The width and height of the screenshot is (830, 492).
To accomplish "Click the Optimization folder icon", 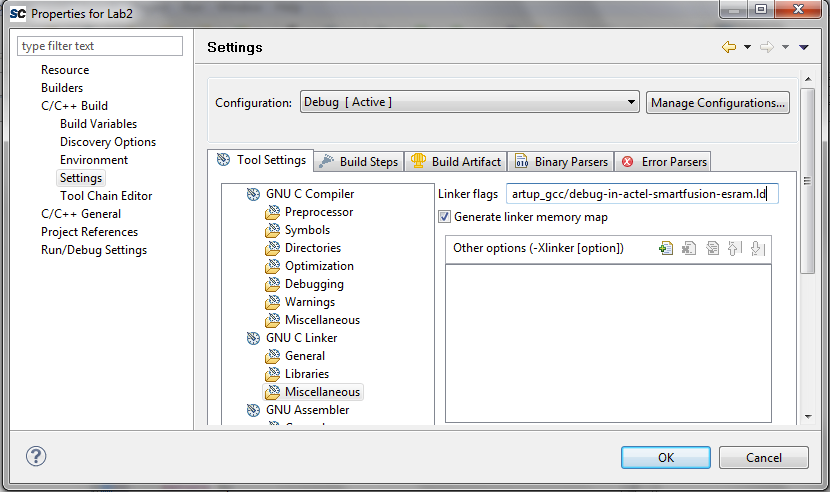I will click(x=273, y=266).
